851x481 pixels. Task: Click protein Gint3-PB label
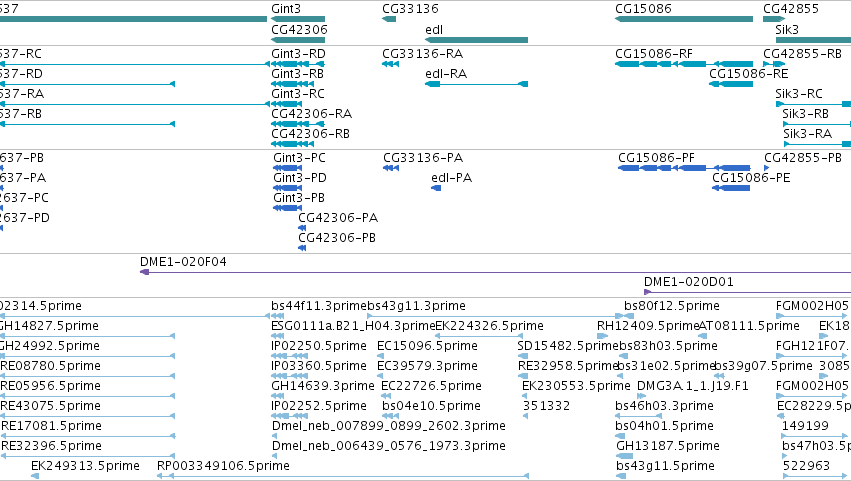pos(299,198)
